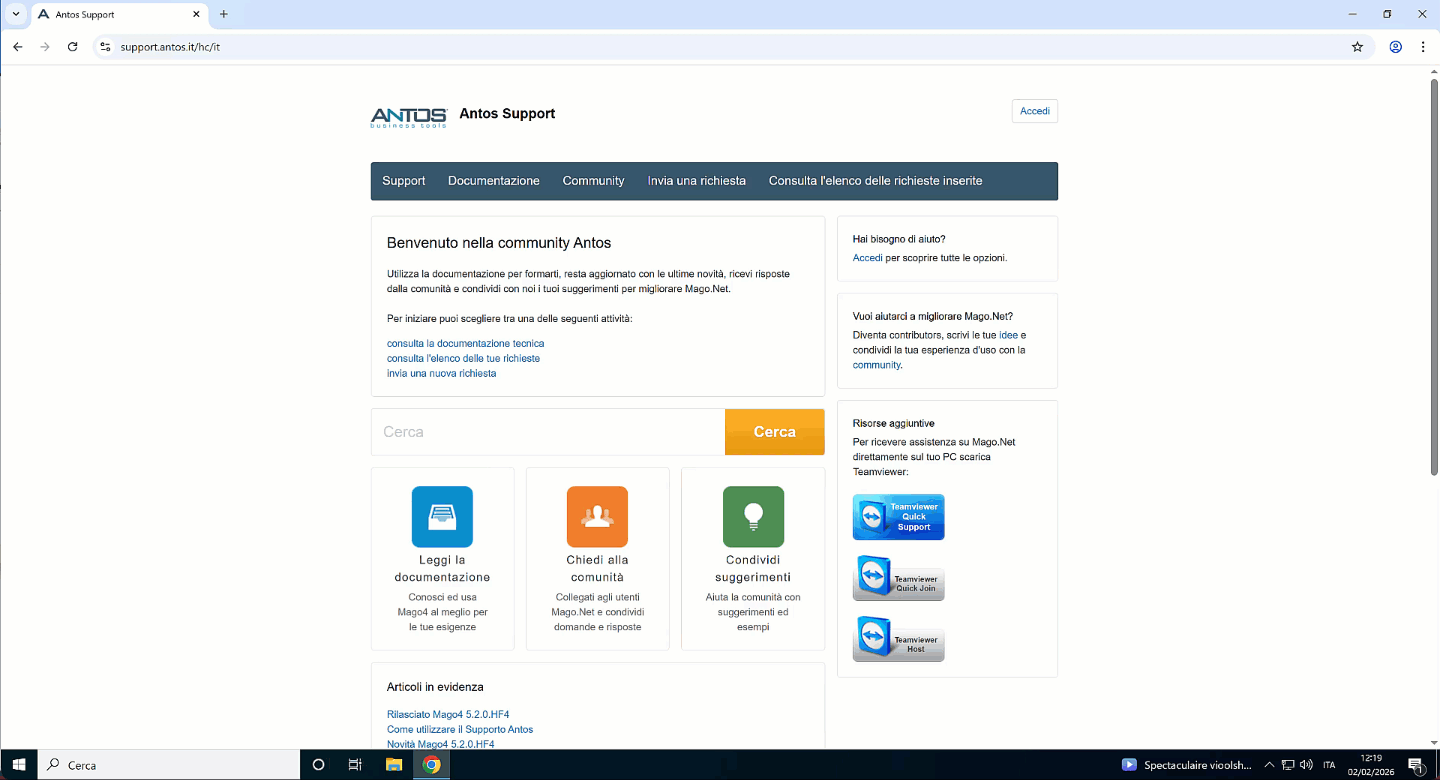
Task: Reload the current page
Action: [72, 46]
